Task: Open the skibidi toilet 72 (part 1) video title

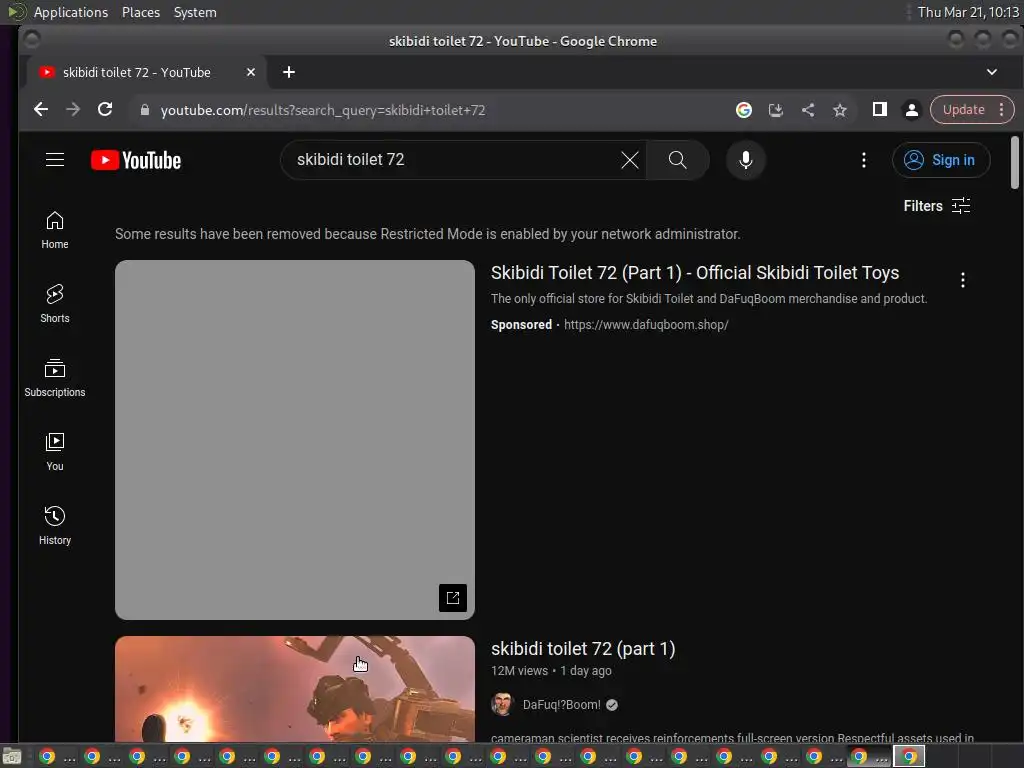Action: pyautogui.click(x=583, y=648)
